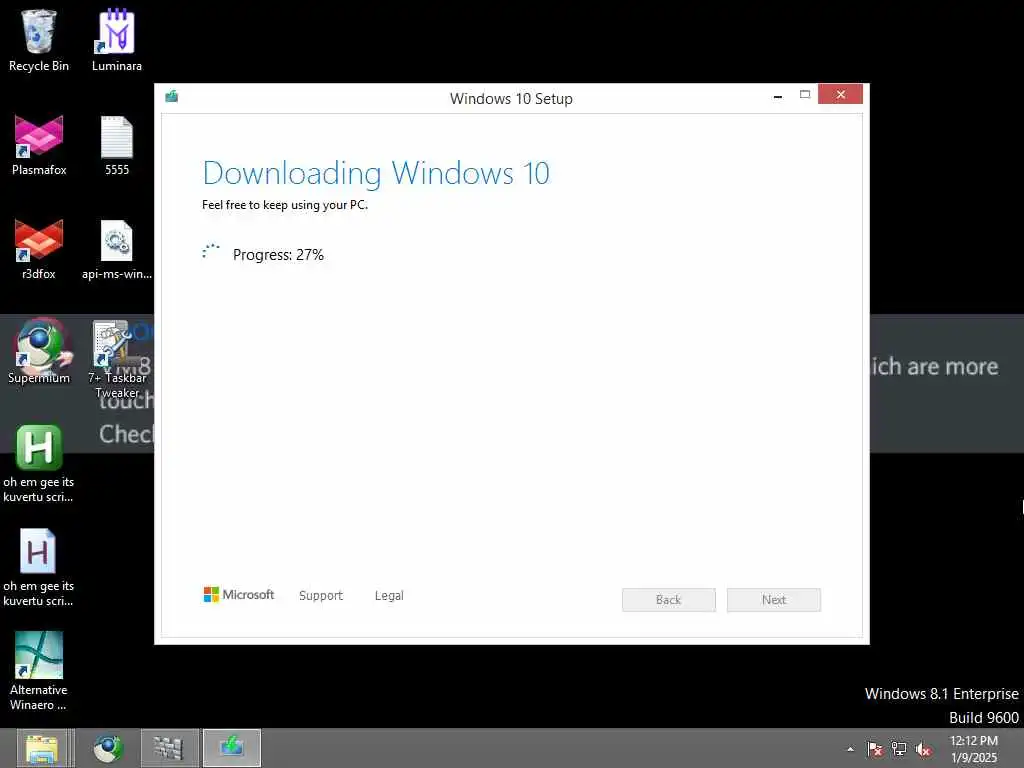Show hidden system tray icons
The height and width of the screenshot is (768, 1024).
850,749
